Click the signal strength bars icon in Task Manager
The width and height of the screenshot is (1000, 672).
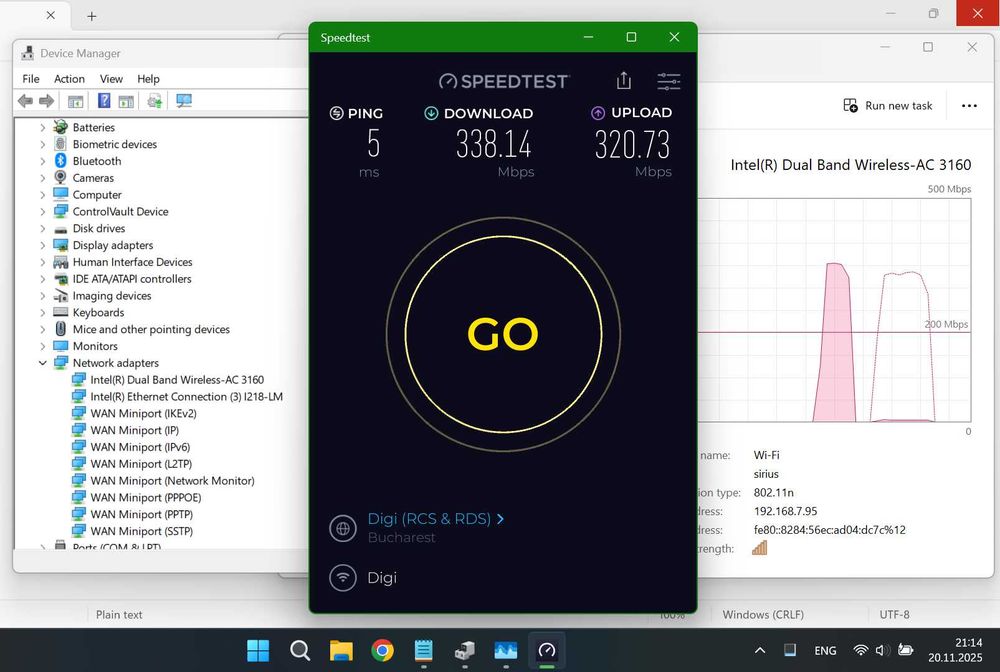tap(759, 548)
